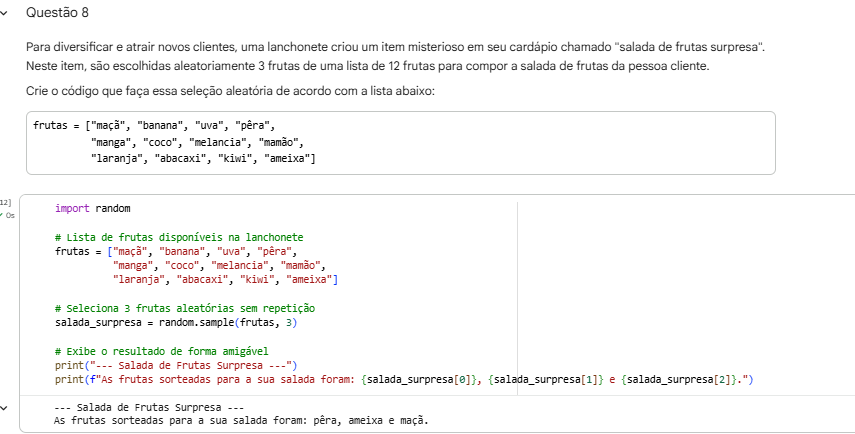Click "ameixa" in the code cell list
The image size is (855, 434).
click(x=309, y=280)
